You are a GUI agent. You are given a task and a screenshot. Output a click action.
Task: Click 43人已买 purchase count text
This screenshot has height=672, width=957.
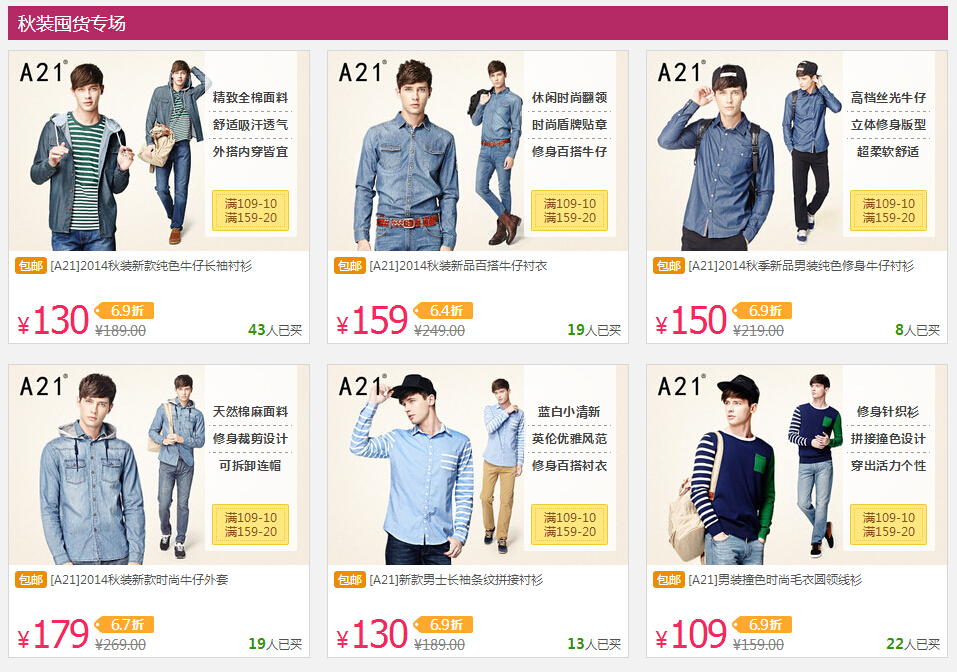click(275, 330)
